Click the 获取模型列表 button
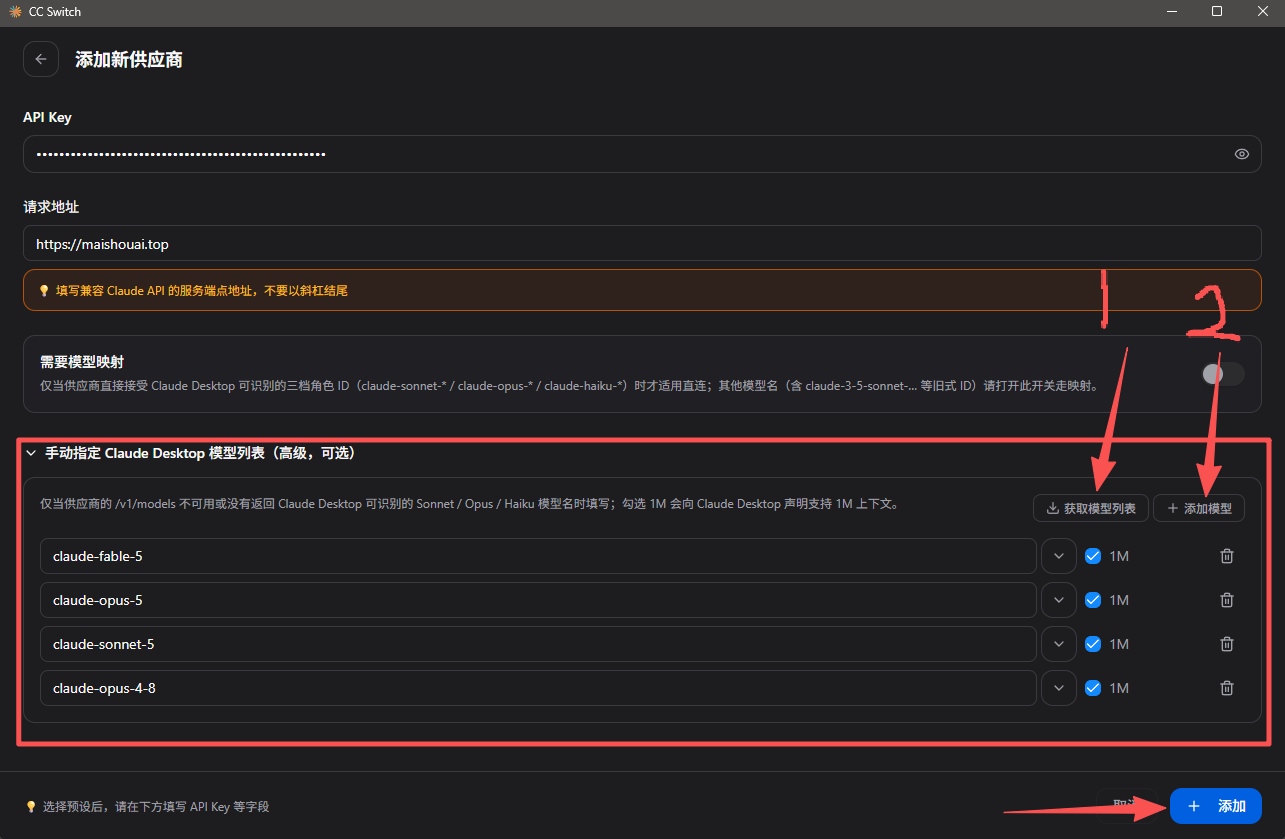 tap(1091, 508)
